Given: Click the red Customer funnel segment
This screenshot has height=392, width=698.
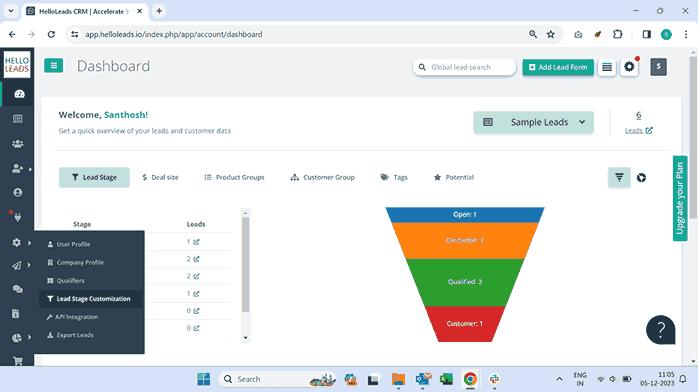Looking at the screenshot, I should coord(465,323).
